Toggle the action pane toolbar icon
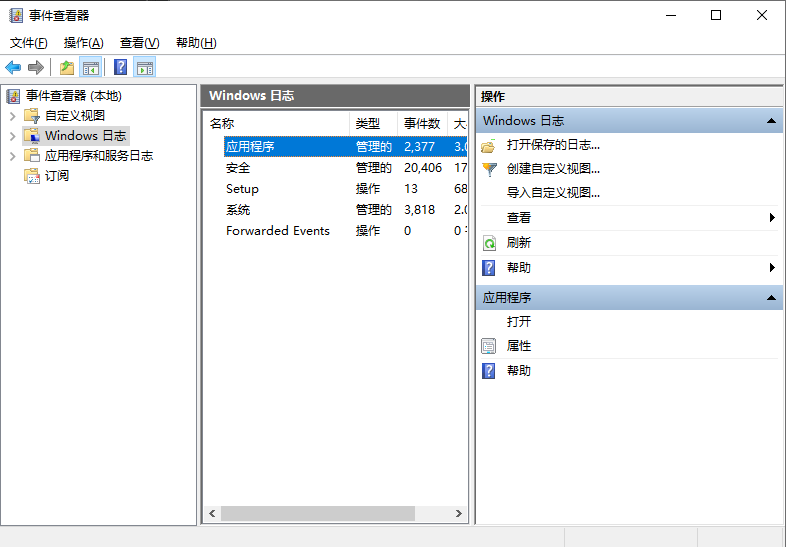The width and height of the screenshot is (786, 547). tap(145, 67)
